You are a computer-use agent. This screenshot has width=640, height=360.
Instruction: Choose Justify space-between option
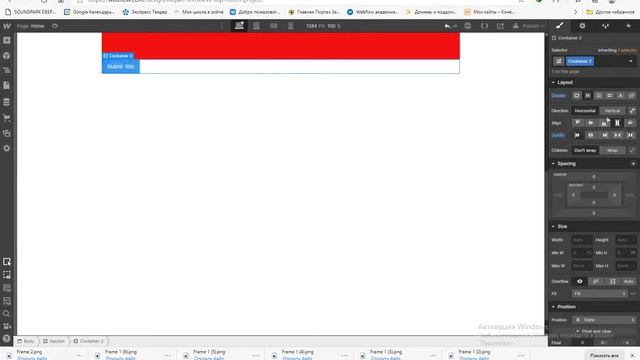[x=618, y=135]
